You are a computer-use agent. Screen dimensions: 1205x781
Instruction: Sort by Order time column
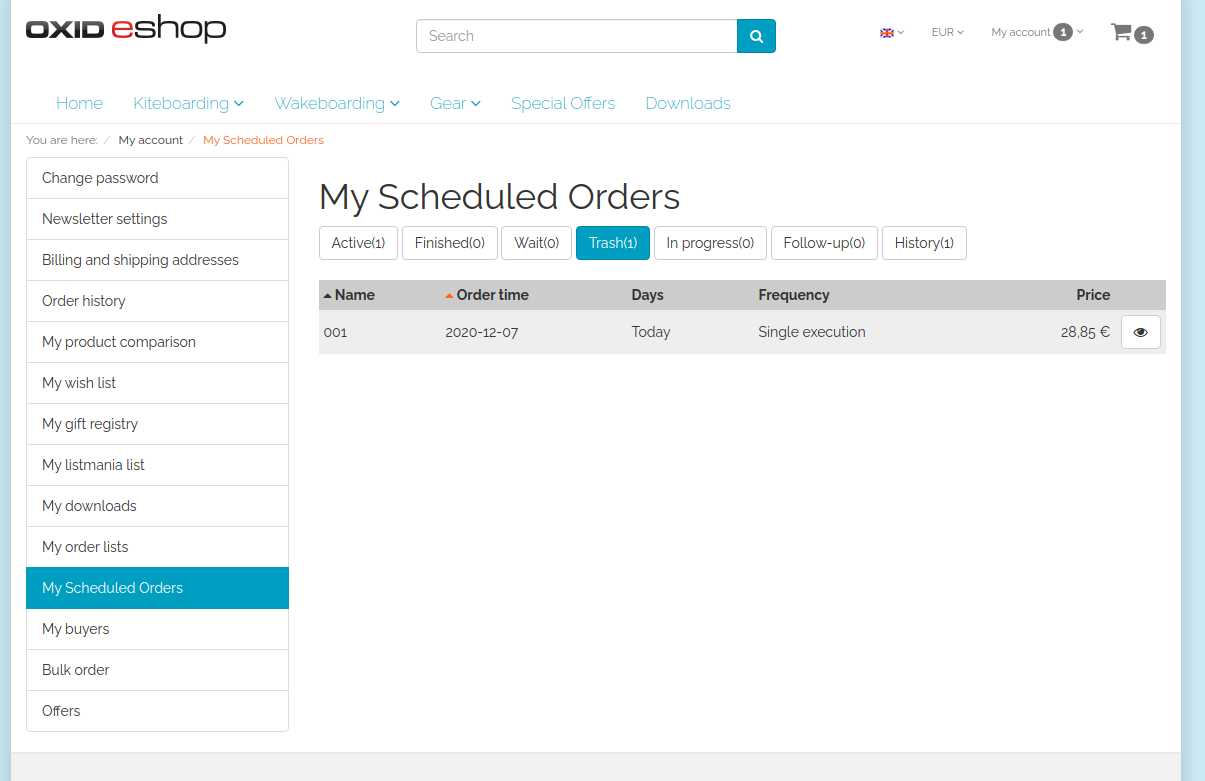coord(491,295)
